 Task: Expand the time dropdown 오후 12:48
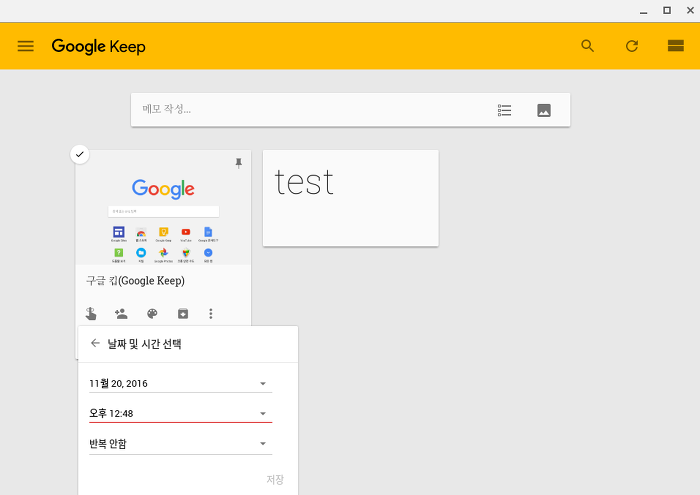click(180, 414)
